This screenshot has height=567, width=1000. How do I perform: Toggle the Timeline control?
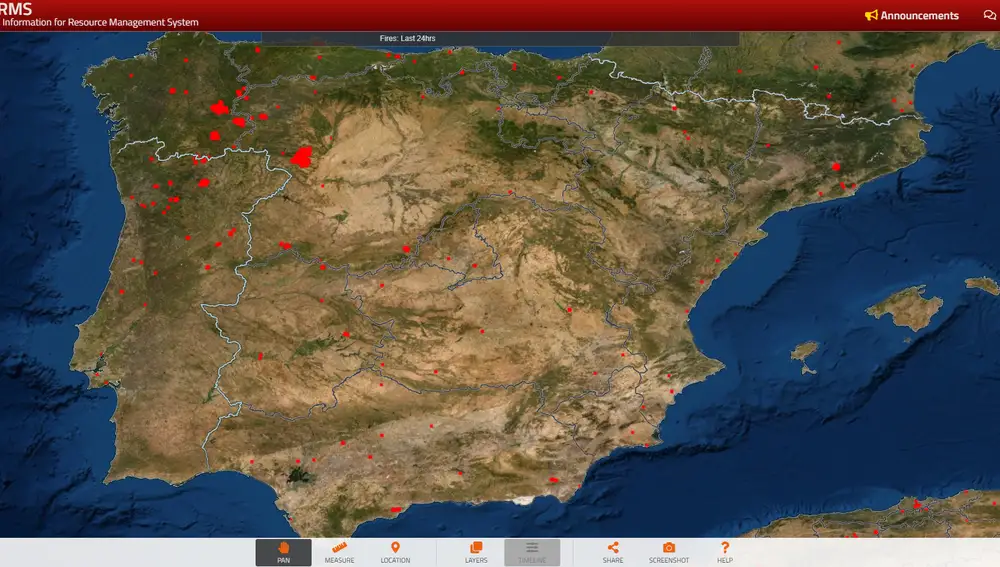pos(532,552)
